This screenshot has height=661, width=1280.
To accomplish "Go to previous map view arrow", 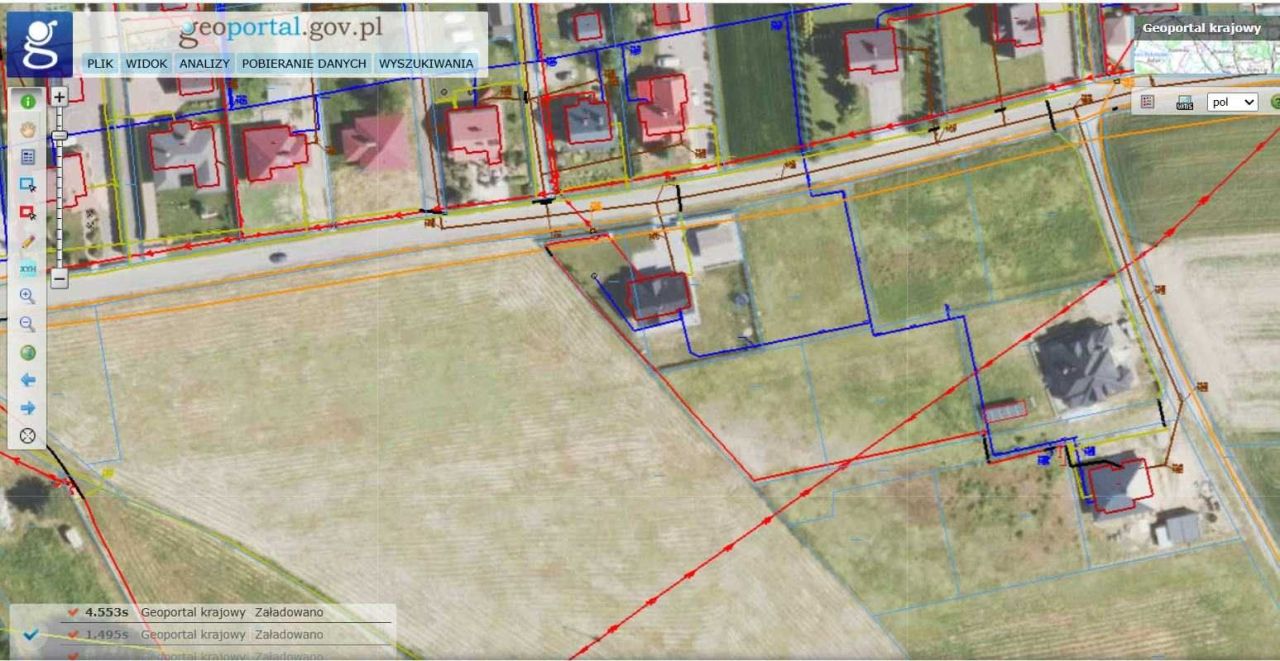I will coord(28,381).
